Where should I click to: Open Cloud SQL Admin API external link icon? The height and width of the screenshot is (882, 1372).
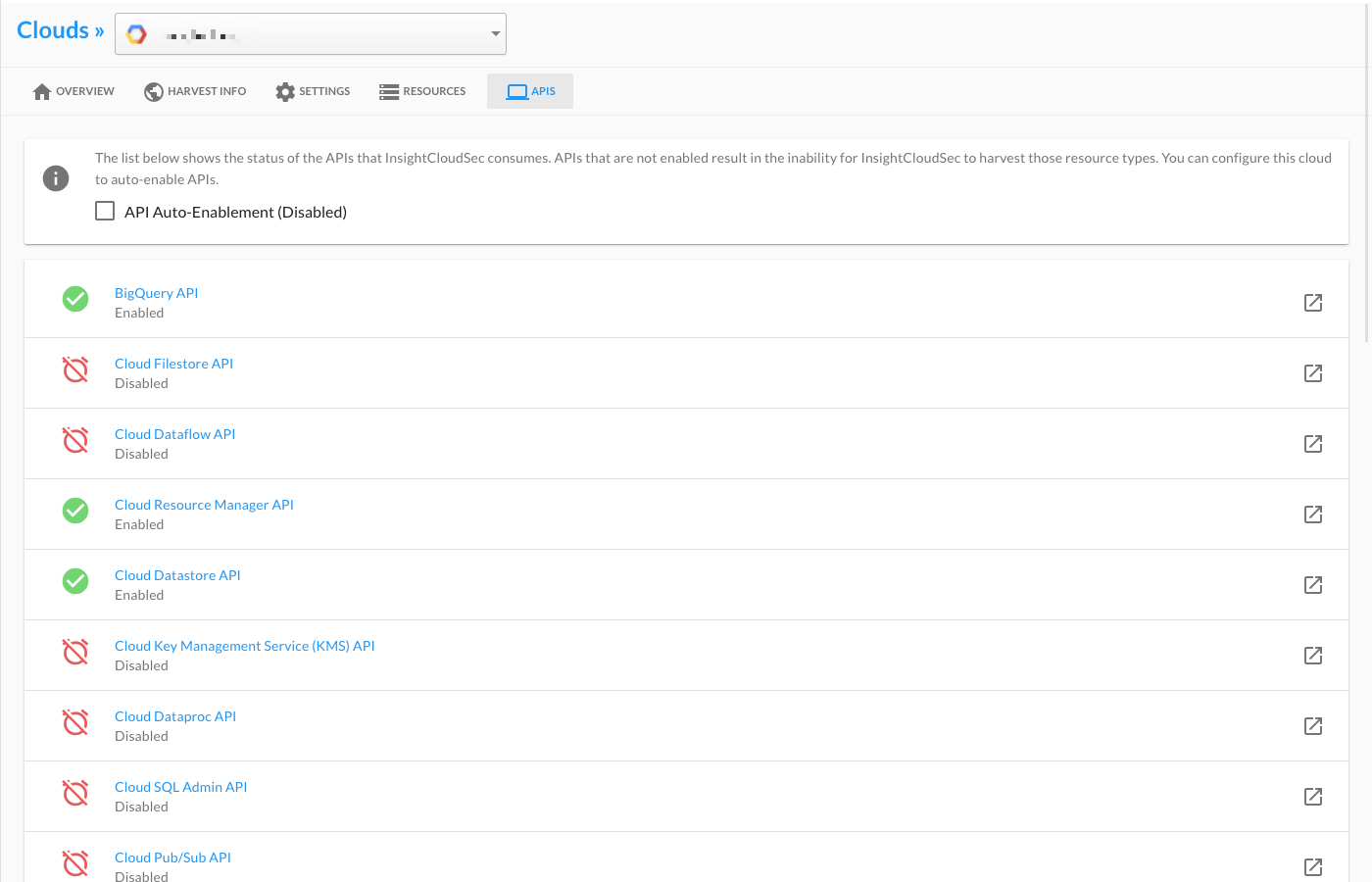[x=1313, y=797]
